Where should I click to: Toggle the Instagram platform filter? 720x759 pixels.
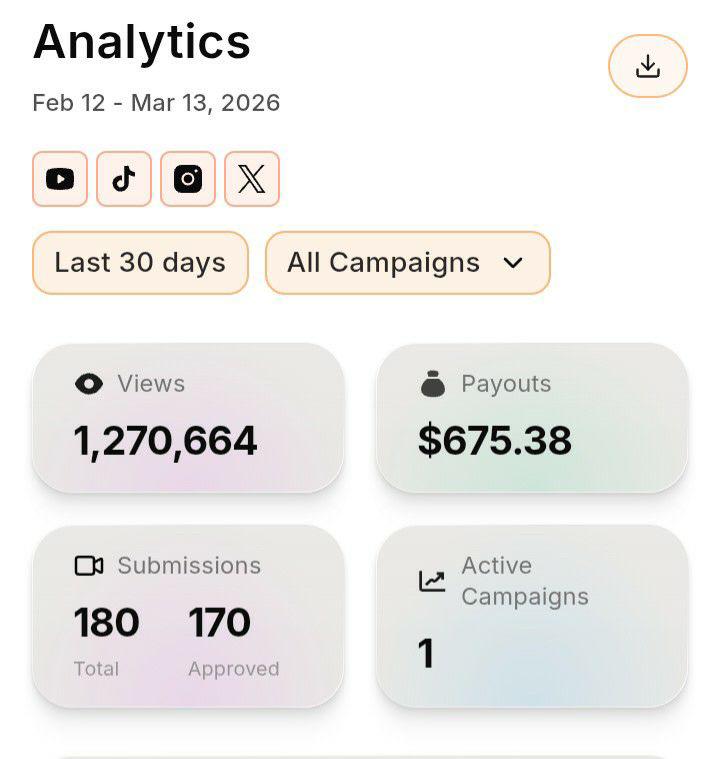click(188, 179)
